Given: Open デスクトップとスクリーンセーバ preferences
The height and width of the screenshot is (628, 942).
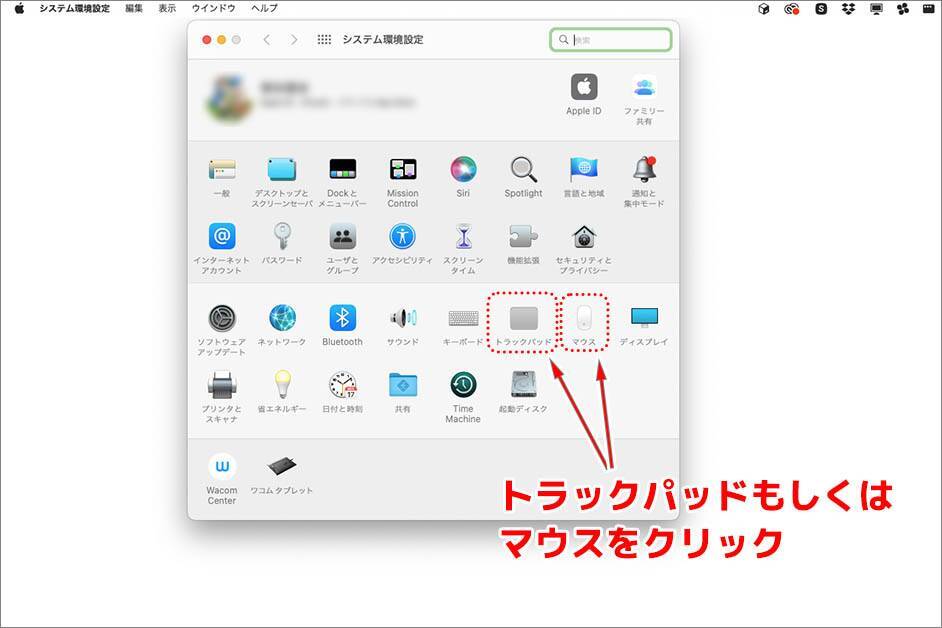Looking at the screenshot, I should click(x=282, y=170).
